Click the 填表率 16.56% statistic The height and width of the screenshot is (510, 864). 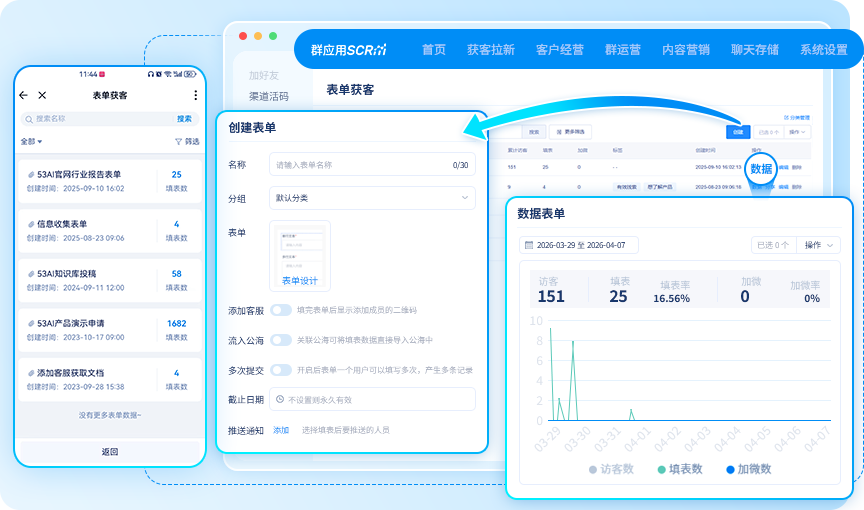click(x=672, y=292)
